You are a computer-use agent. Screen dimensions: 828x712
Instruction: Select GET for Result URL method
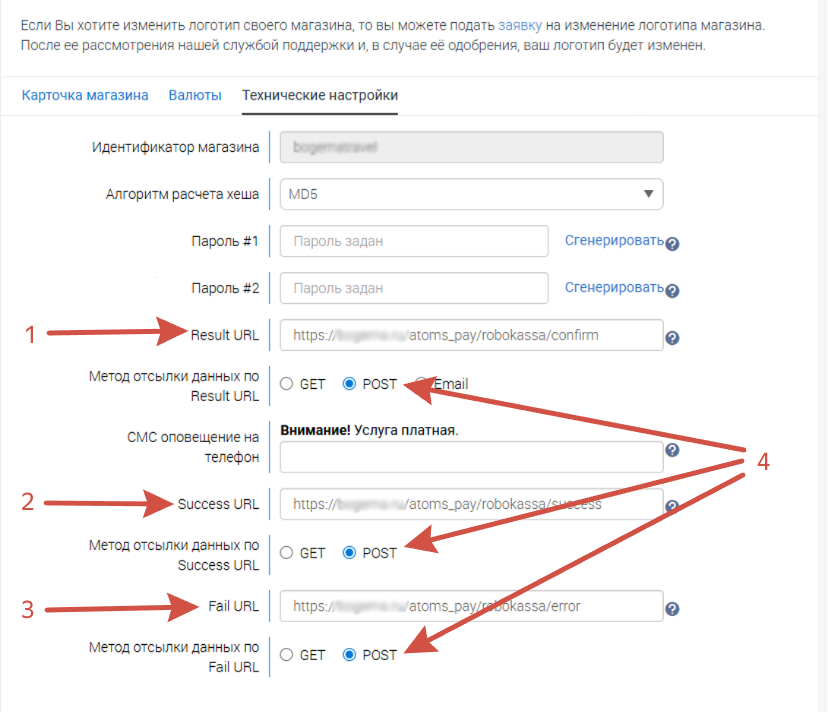point(287,384)
